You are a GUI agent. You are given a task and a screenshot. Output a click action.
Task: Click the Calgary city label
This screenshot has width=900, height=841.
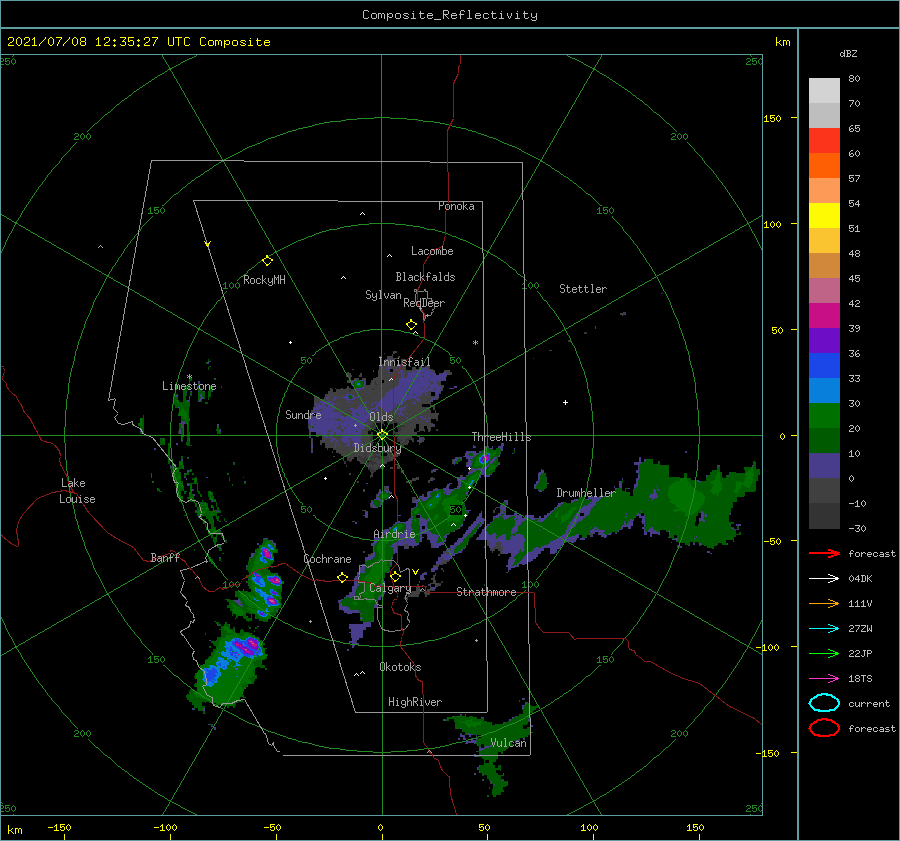pyautogui.click(x=390, y=588)
